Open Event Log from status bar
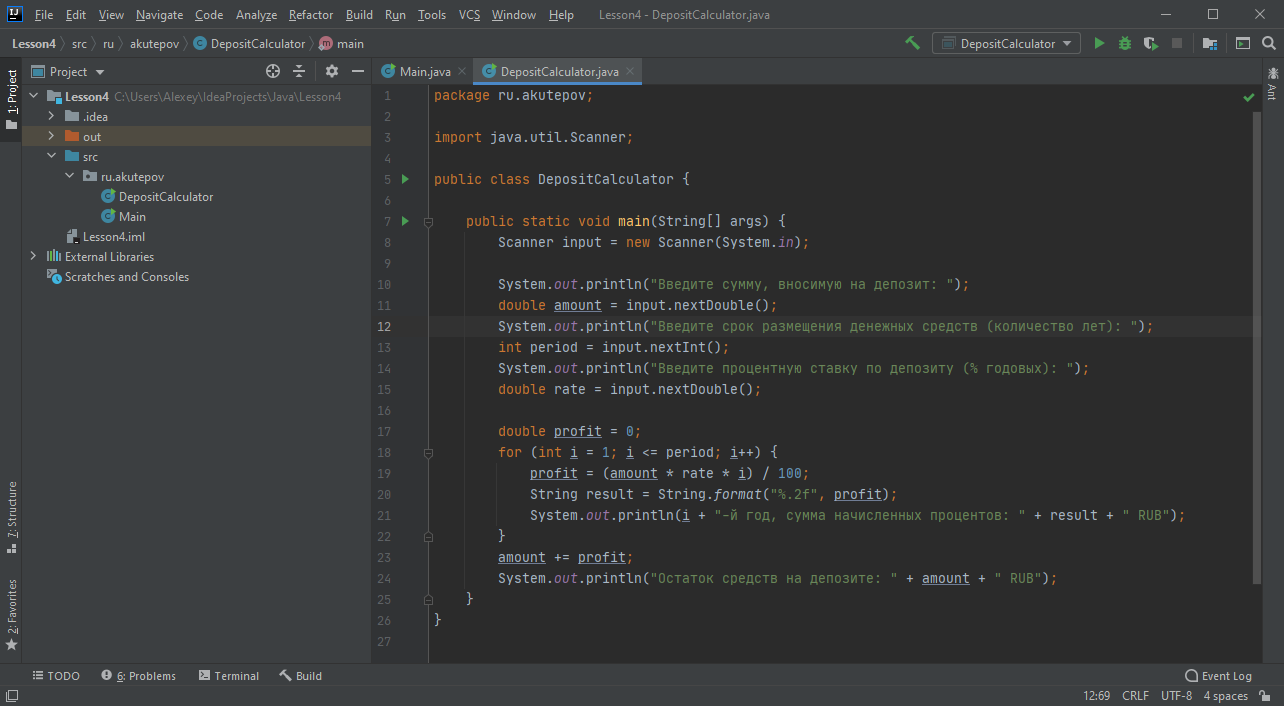This screenshot has height=706, width=1284. coord(1218,676)
